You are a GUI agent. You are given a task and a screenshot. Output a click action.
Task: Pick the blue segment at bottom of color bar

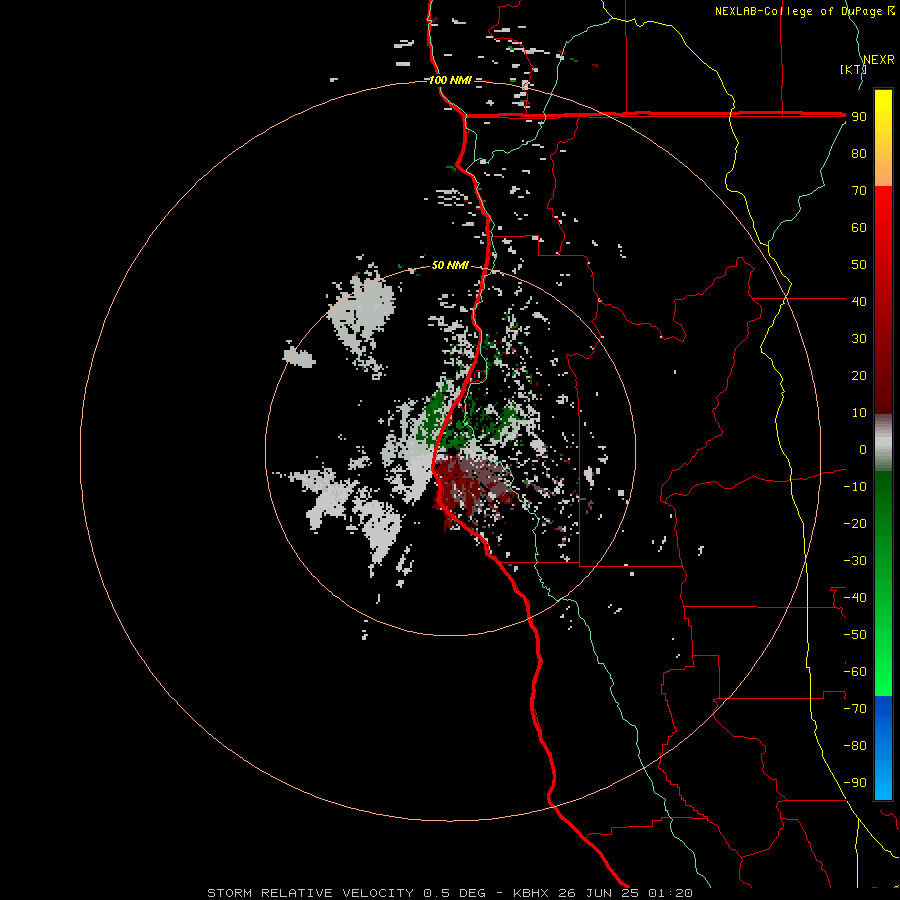[883, 747]
